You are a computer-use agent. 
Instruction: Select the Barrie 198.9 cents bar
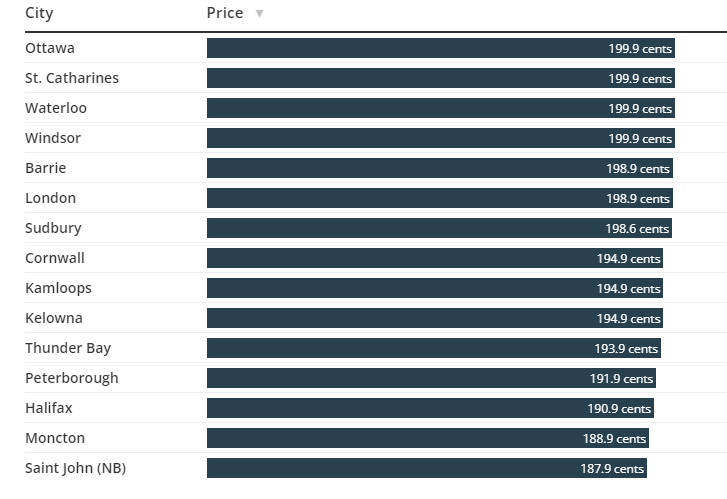(x=439, y=168)
